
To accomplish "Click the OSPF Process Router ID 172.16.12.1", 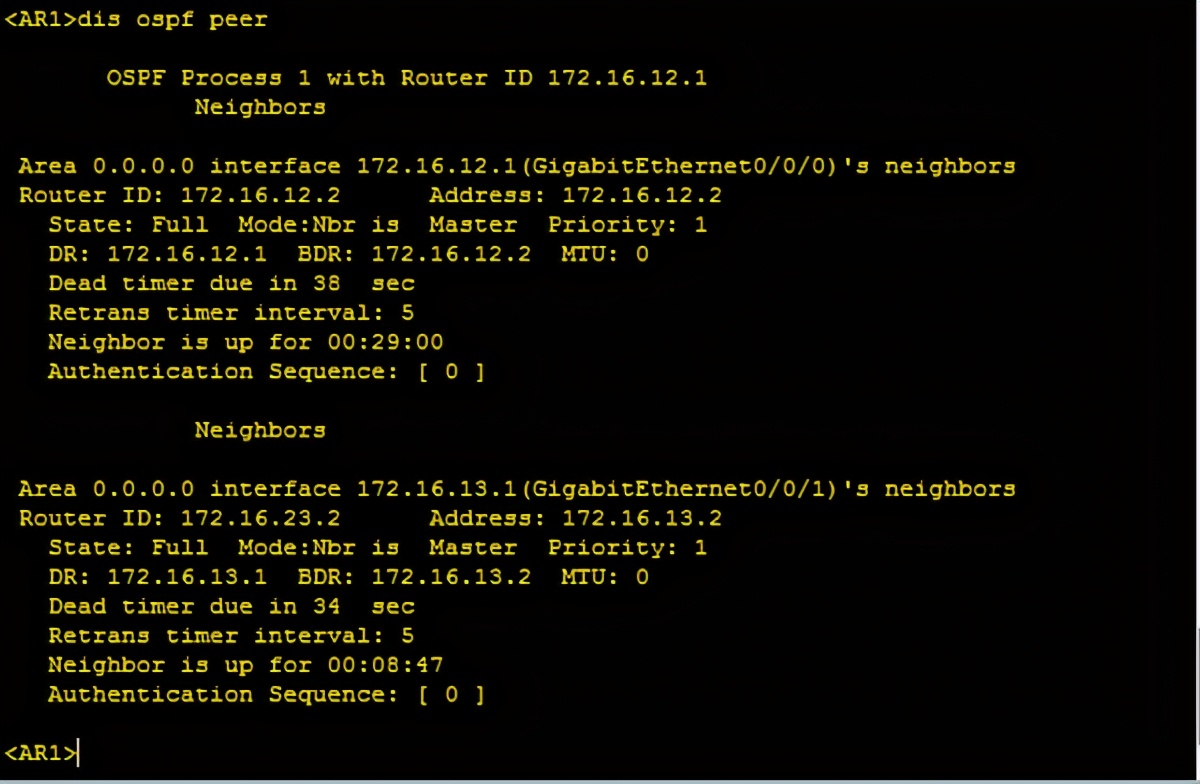I will 627,77.
